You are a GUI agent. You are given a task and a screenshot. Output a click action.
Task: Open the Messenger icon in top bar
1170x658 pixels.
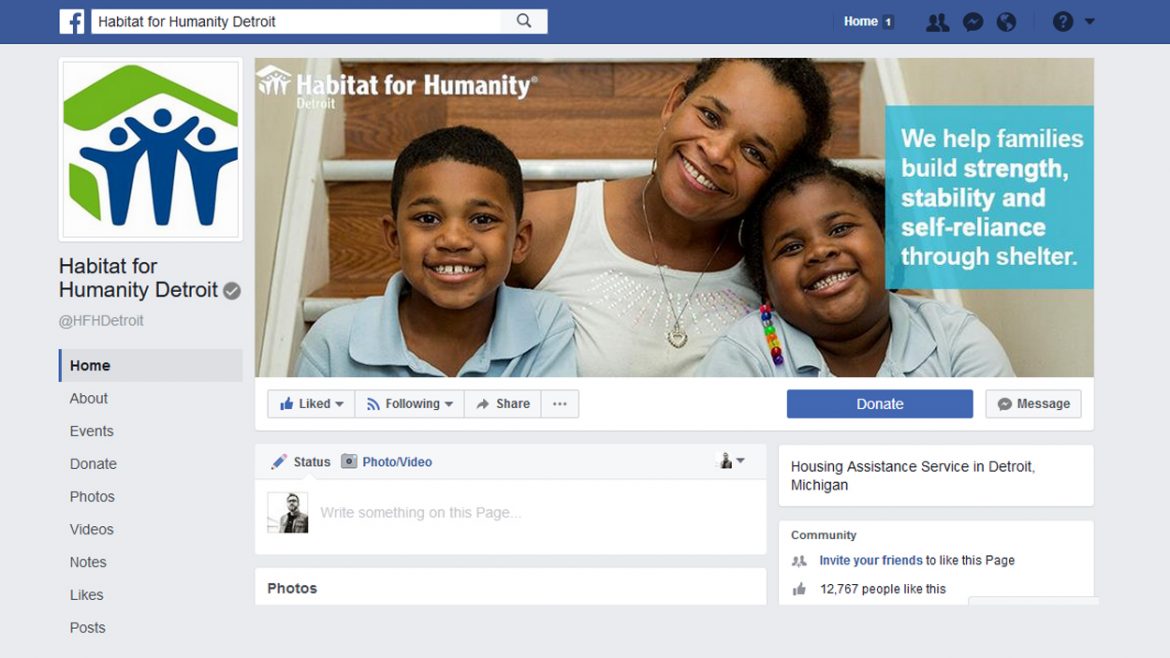972,22
